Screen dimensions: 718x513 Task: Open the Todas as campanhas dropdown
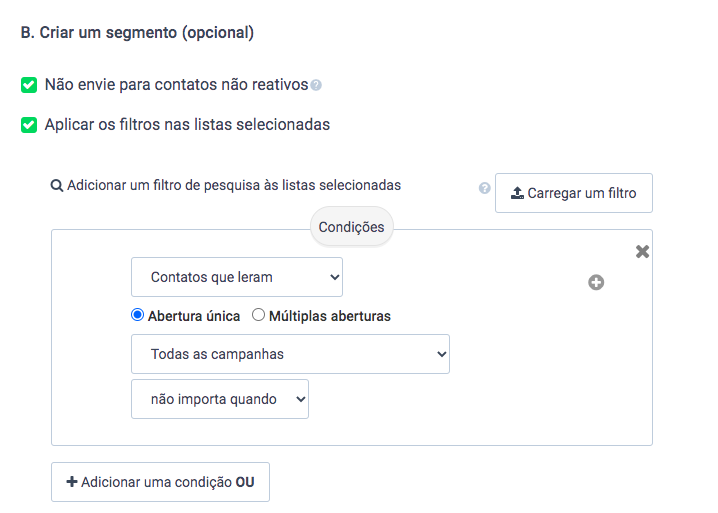click(x=290, y=354)
